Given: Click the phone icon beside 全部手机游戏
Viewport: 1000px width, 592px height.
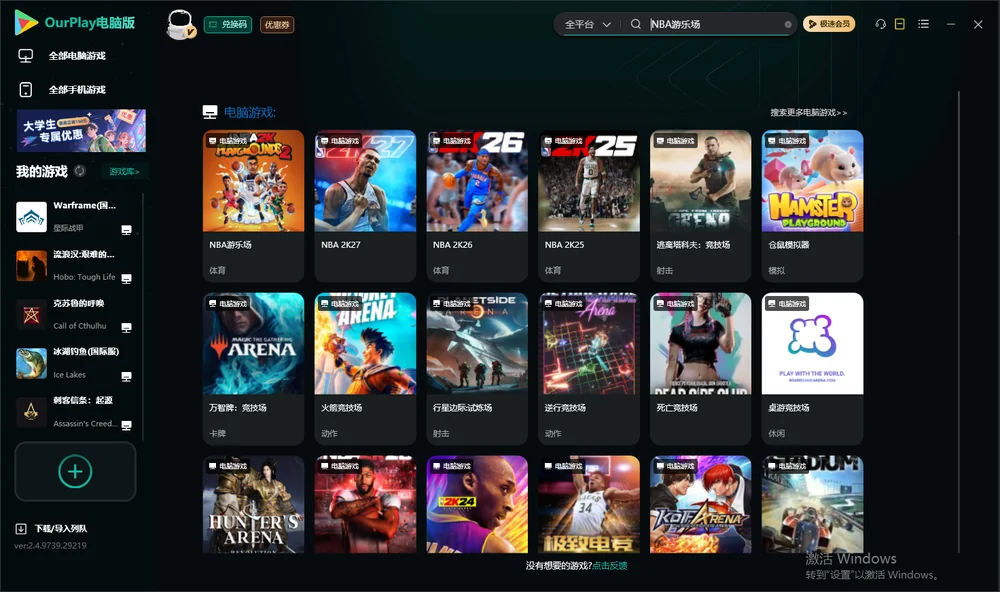Looking at the screenshot, I should pos(26,90).
